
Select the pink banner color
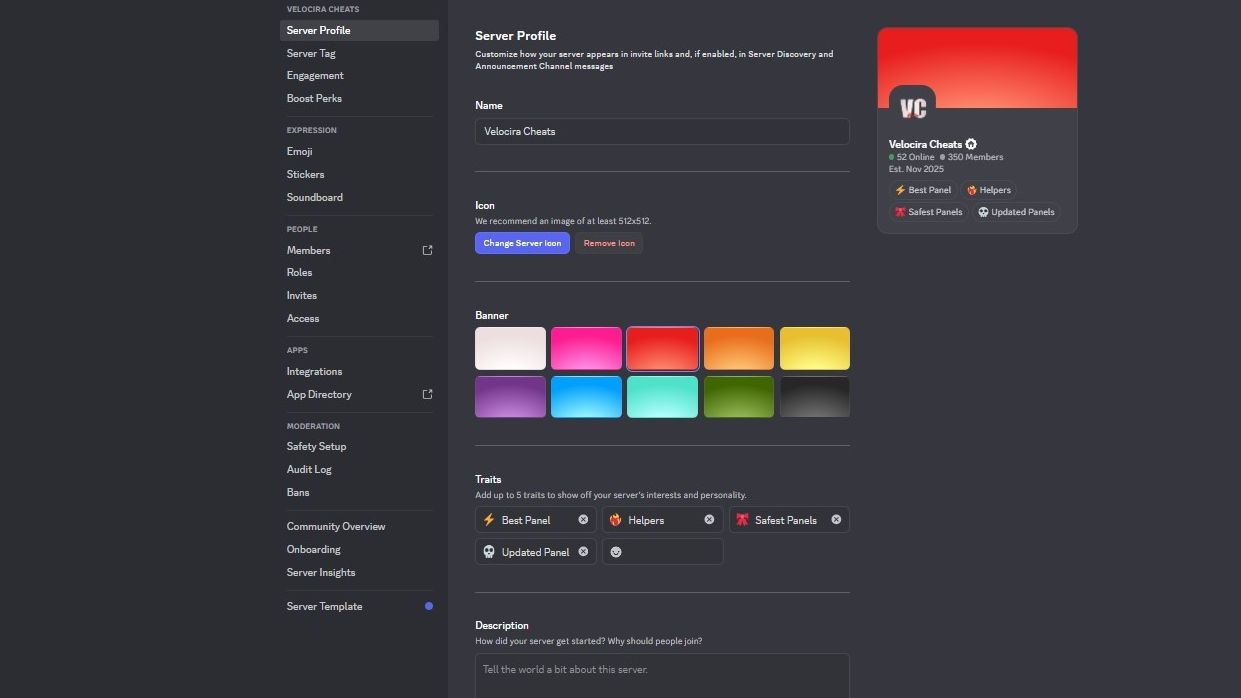coord(586,348)
